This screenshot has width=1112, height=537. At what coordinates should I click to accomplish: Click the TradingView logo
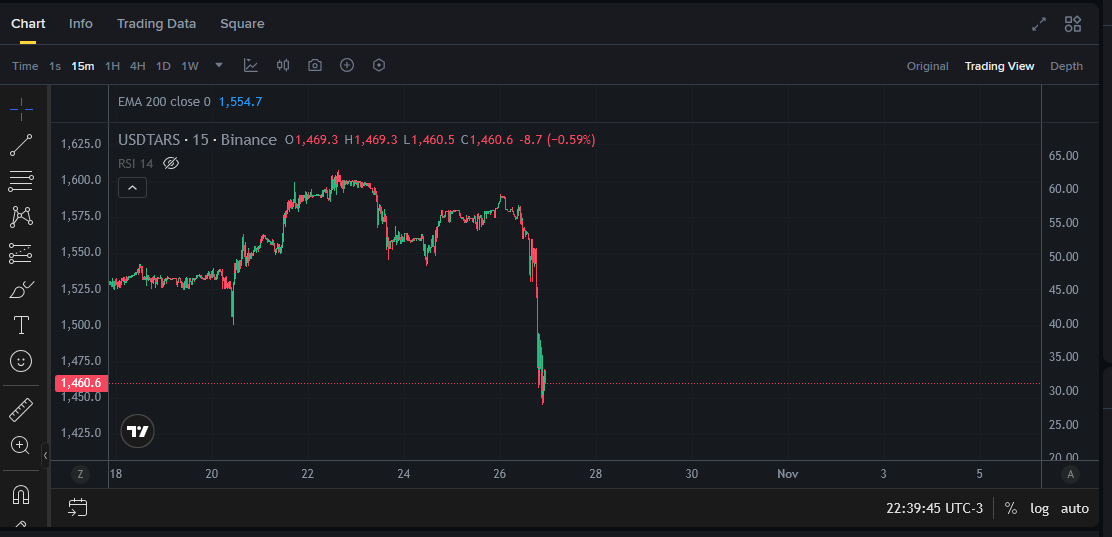coord(138,431)
